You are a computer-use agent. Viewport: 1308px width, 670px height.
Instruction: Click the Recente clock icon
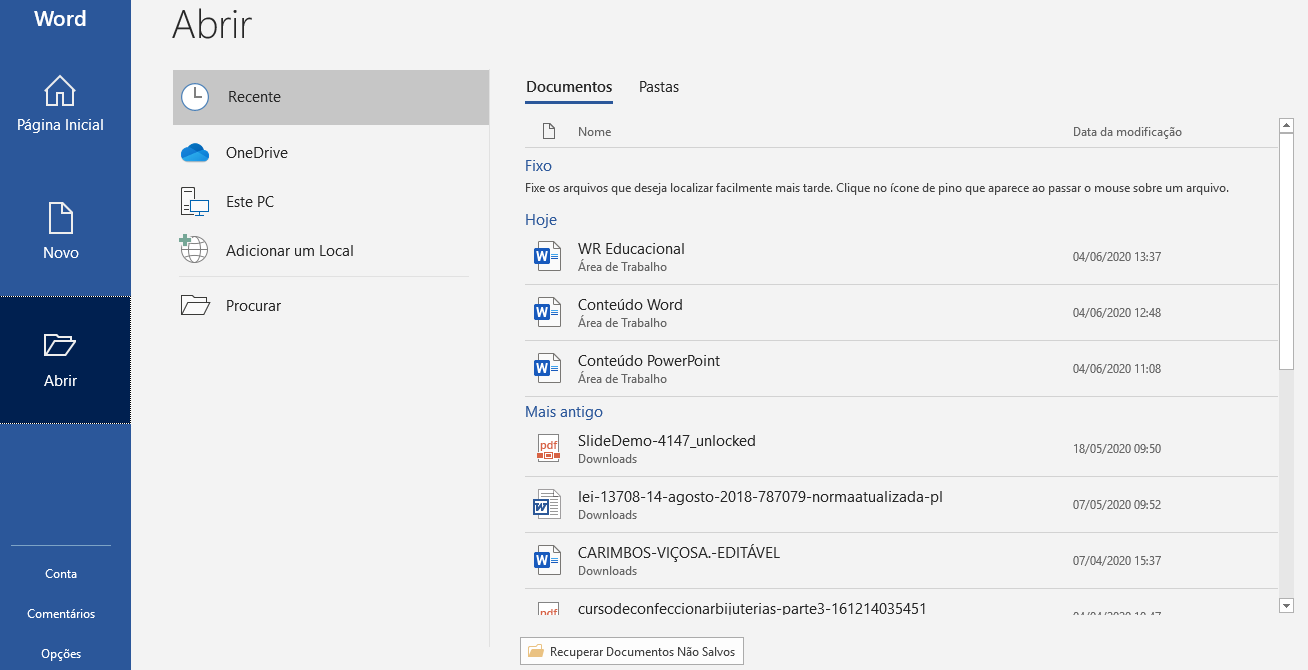point(195,97)
